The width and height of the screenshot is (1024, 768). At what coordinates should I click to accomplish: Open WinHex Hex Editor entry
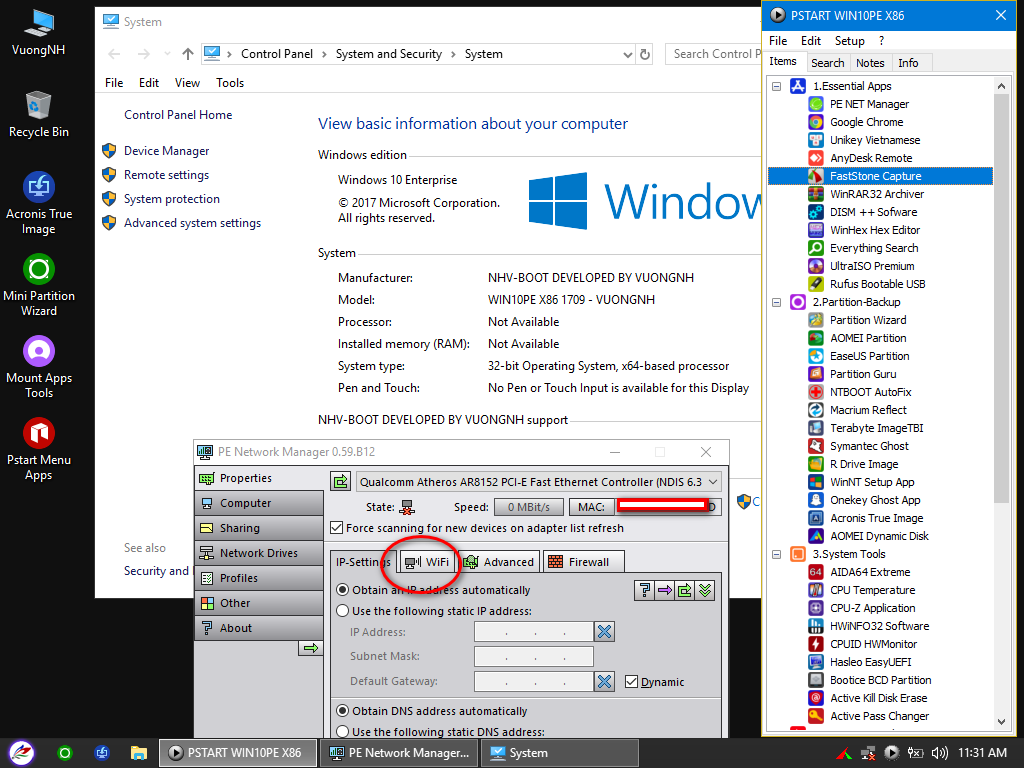[874, 230]
